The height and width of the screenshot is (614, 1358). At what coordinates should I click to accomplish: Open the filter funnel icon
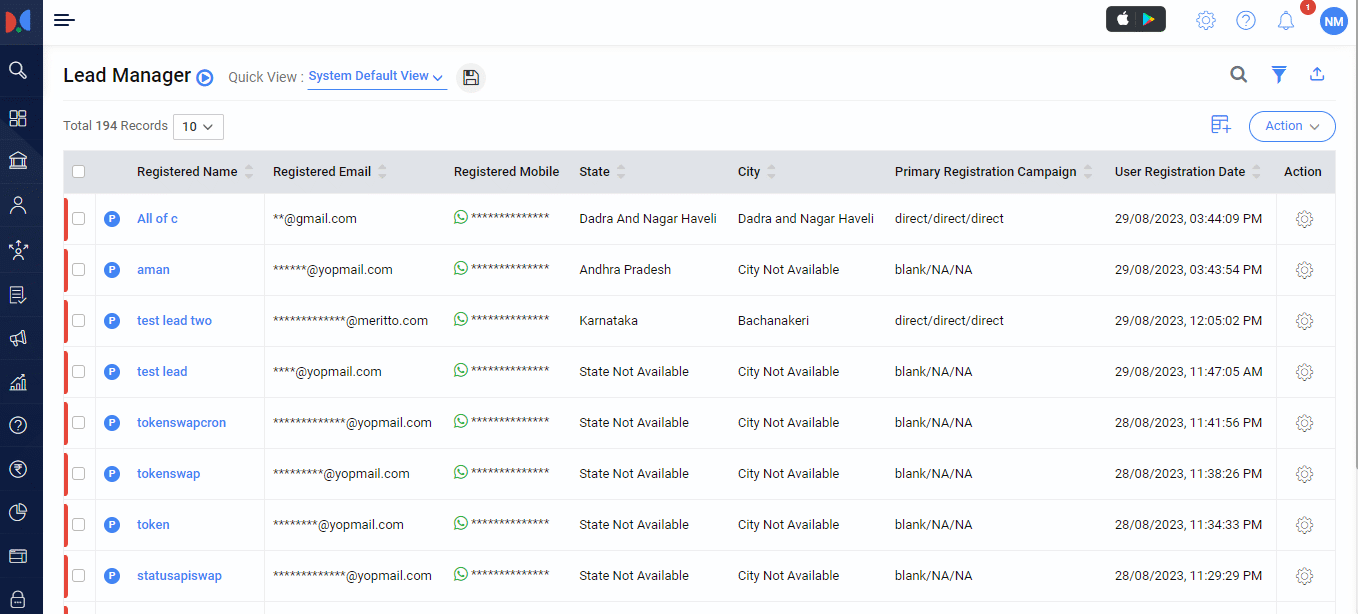click(1278, 74)
